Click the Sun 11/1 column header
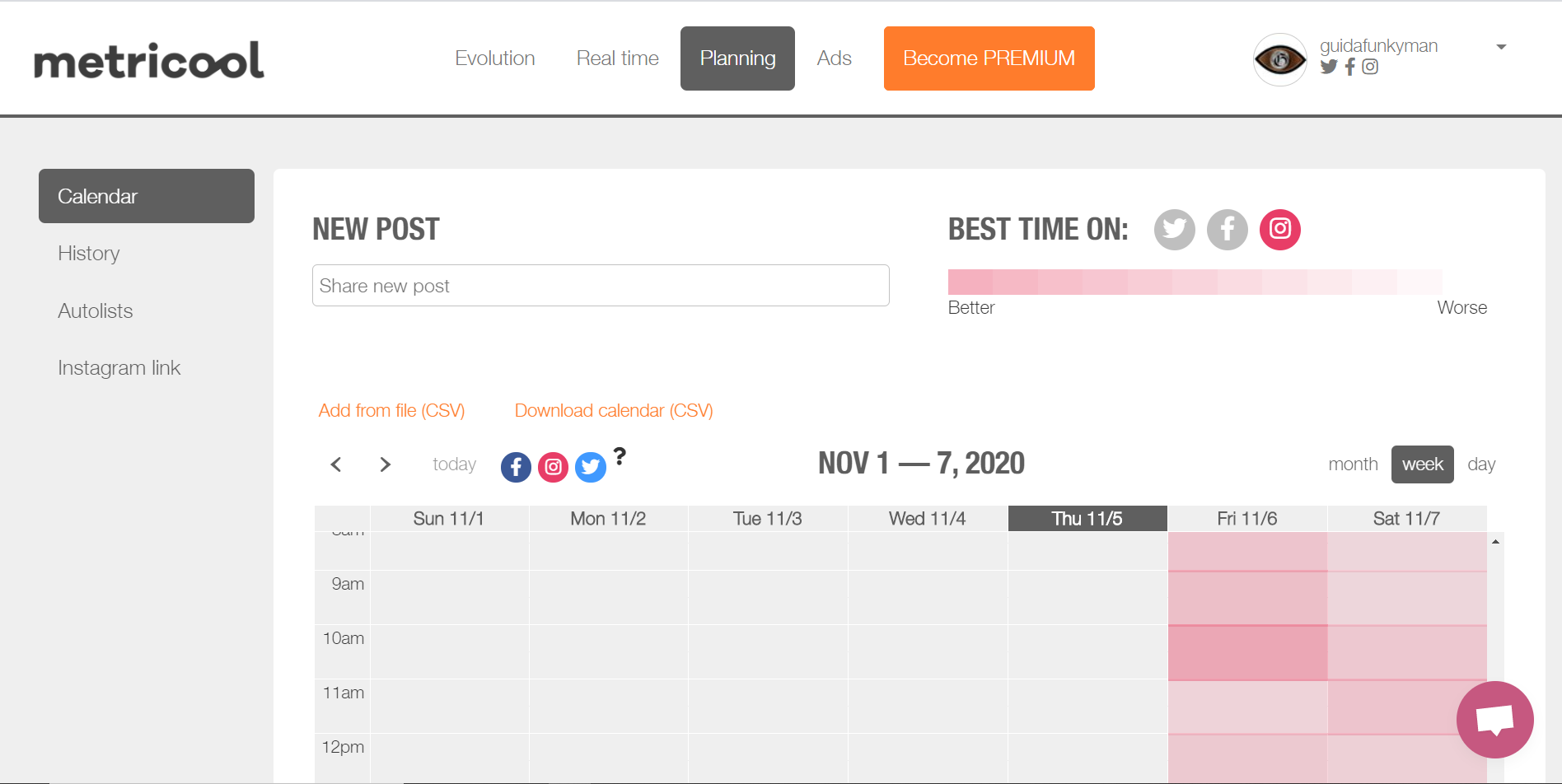 [449, 519]
